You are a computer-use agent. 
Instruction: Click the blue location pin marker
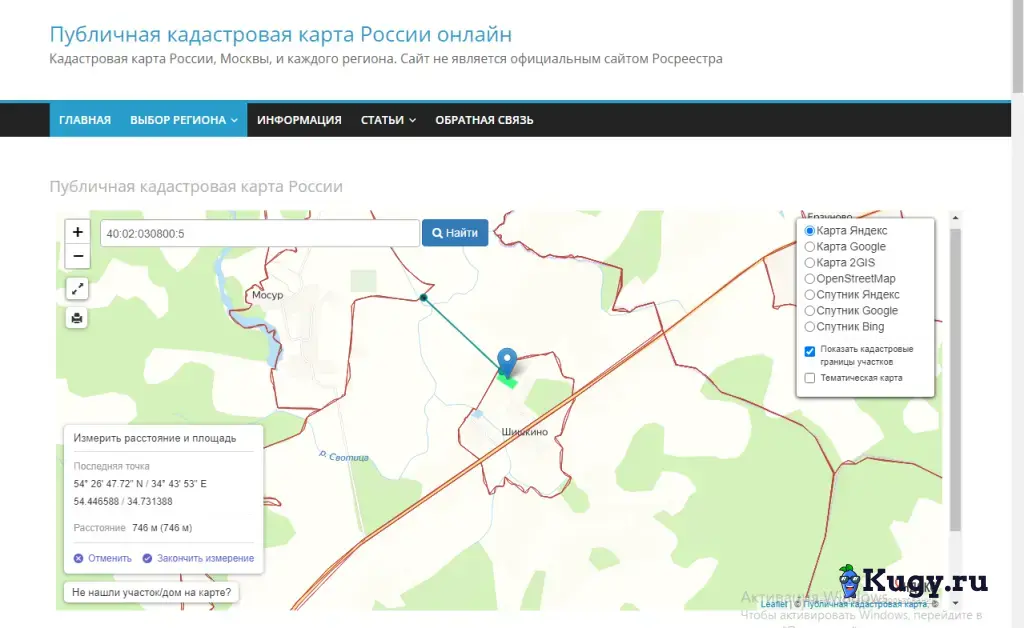507,362
